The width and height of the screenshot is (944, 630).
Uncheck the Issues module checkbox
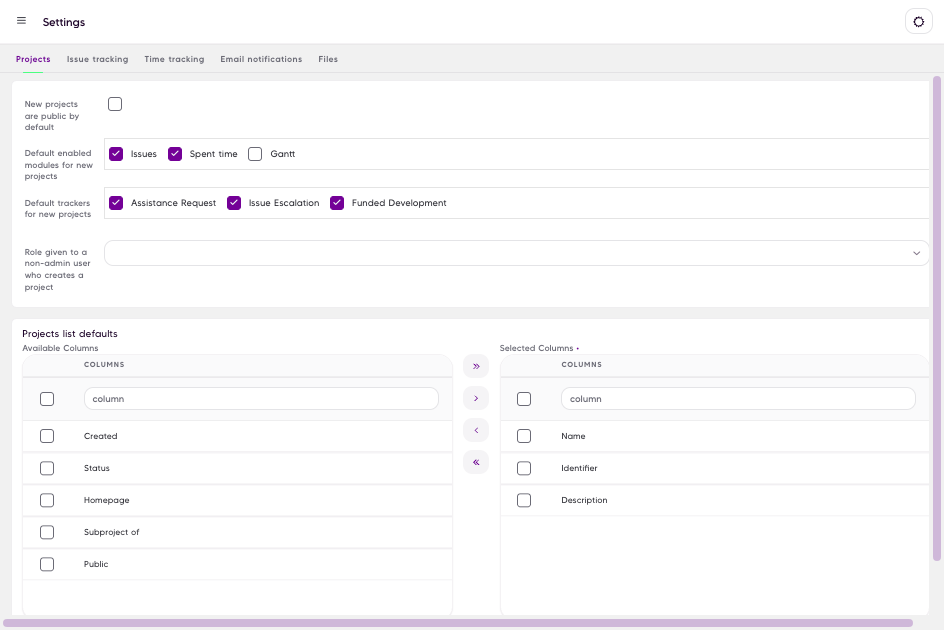click(x=116, y=154)
